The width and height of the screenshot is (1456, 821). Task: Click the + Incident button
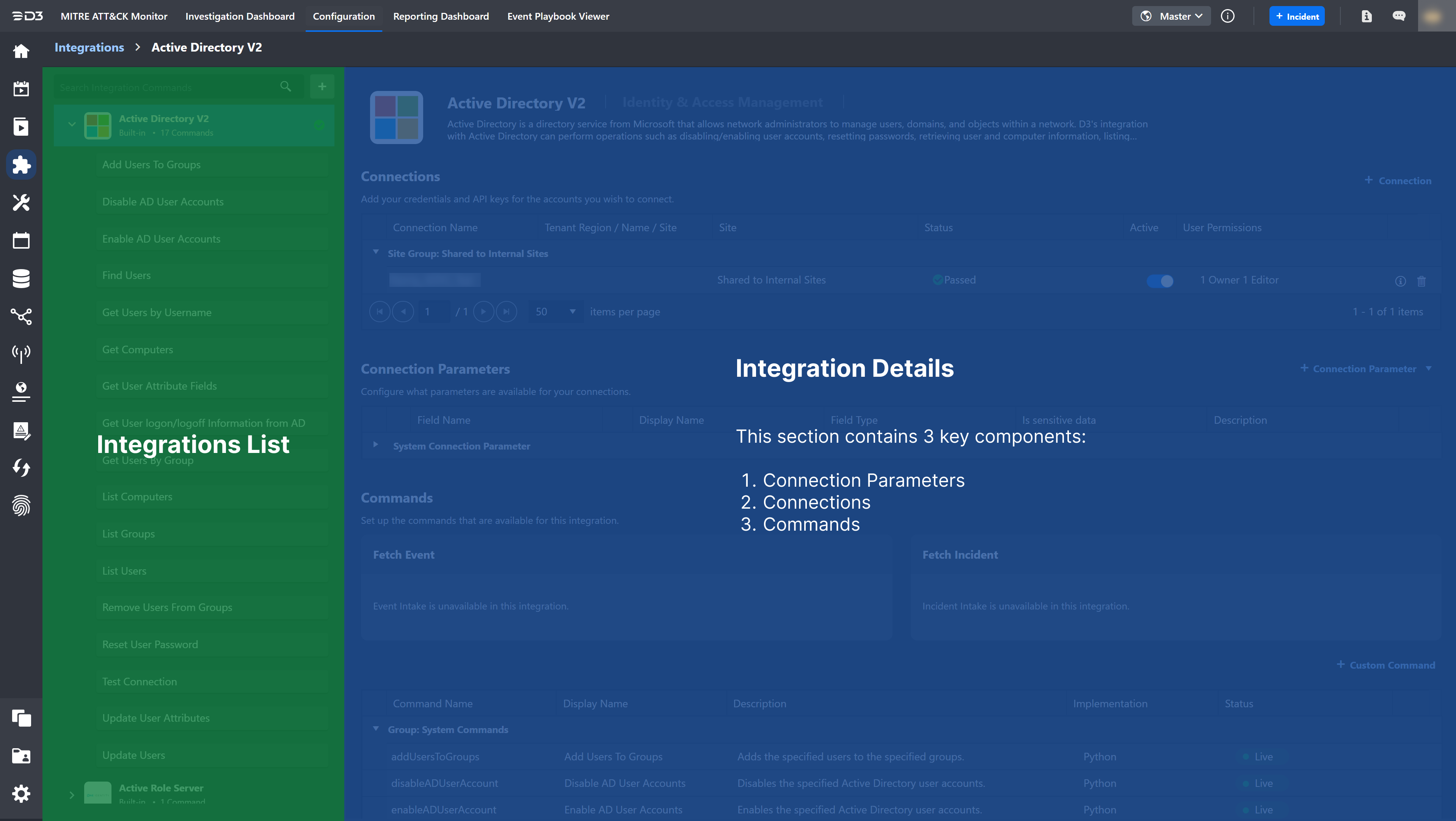click(1297, 16)
